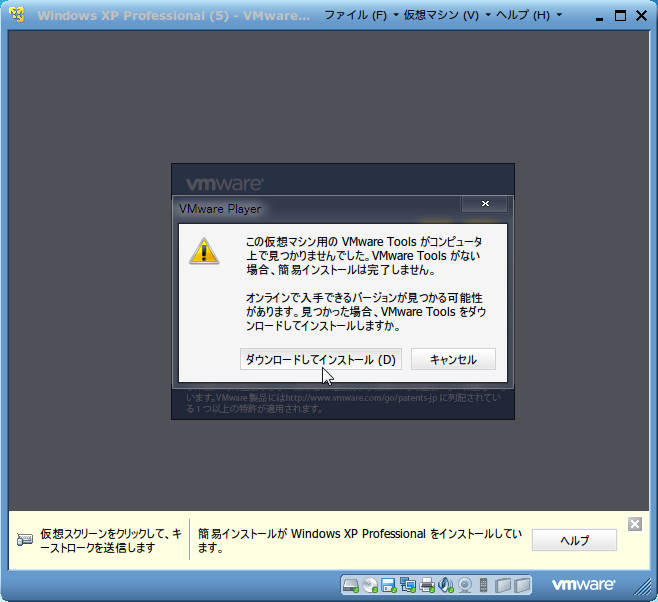Expand the arrow beside ファイル (F)
This screenshot has width=658, height=602.
396,15
